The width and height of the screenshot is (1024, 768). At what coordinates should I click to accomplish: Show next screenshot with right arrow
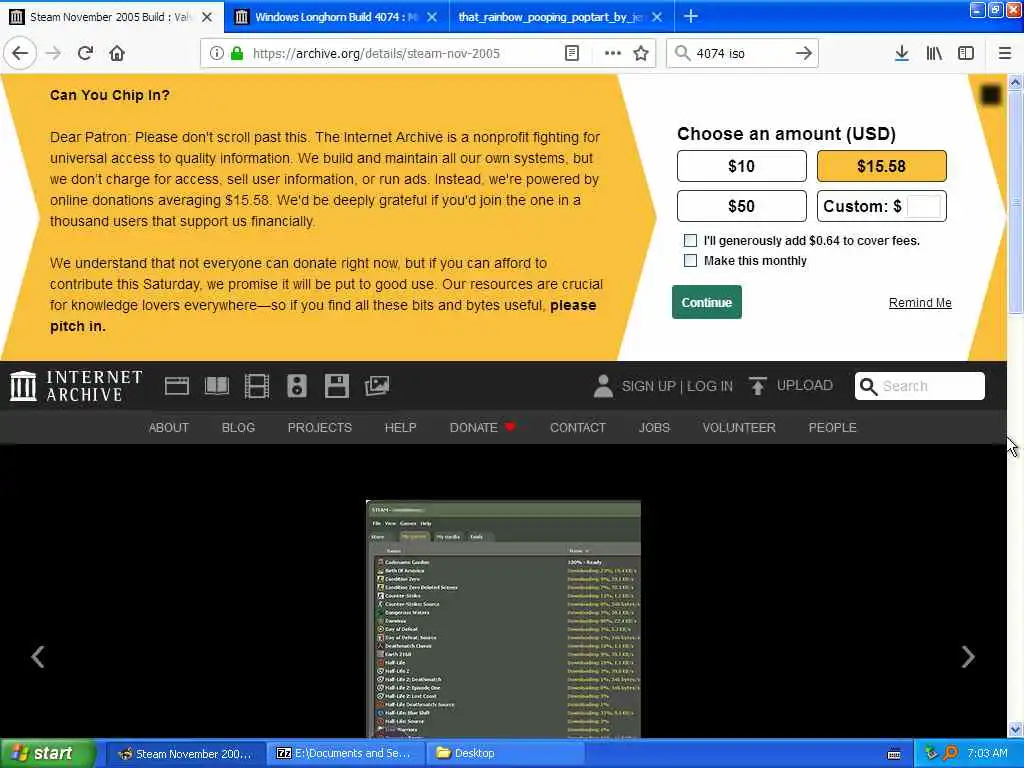coord(968,656)
